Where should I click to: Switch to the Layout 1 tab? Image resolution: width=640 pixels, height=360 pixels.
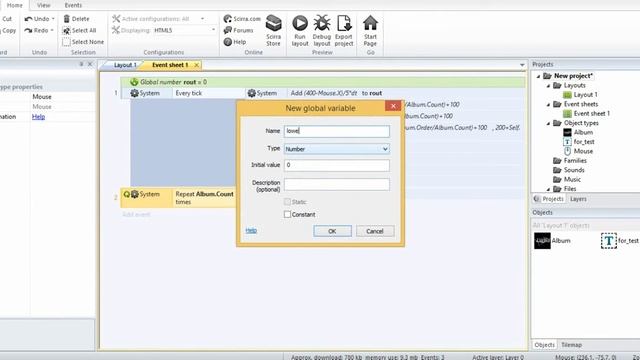click(124, 65)
